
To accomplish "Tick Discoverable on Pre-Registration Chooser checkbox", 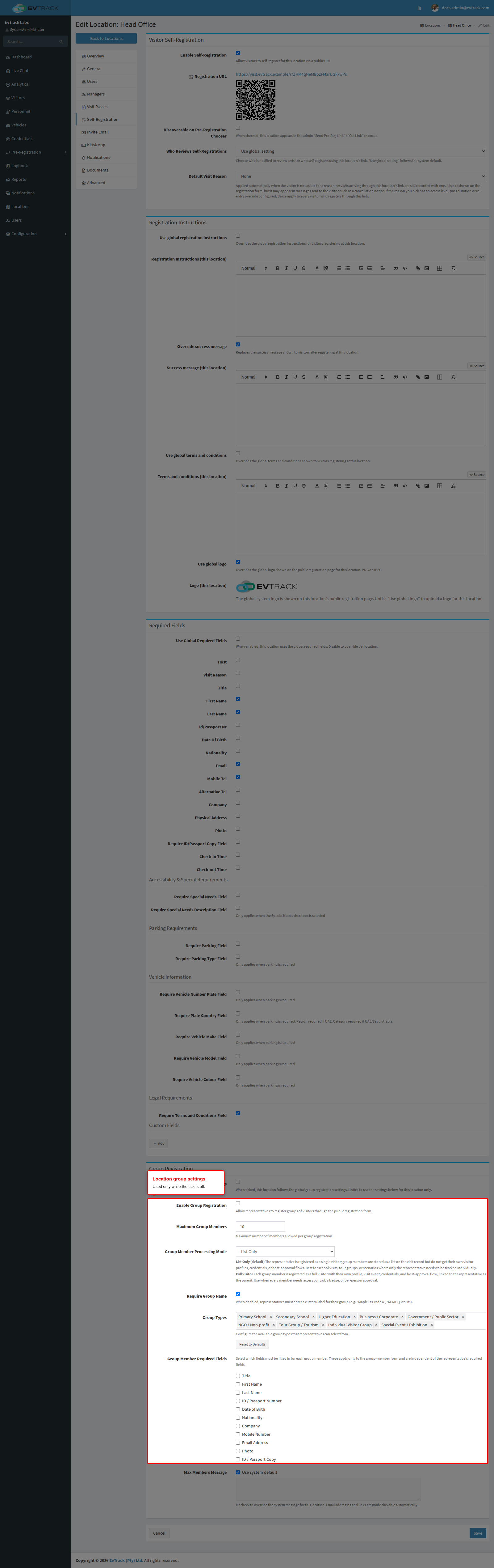I will pos(238,128).
